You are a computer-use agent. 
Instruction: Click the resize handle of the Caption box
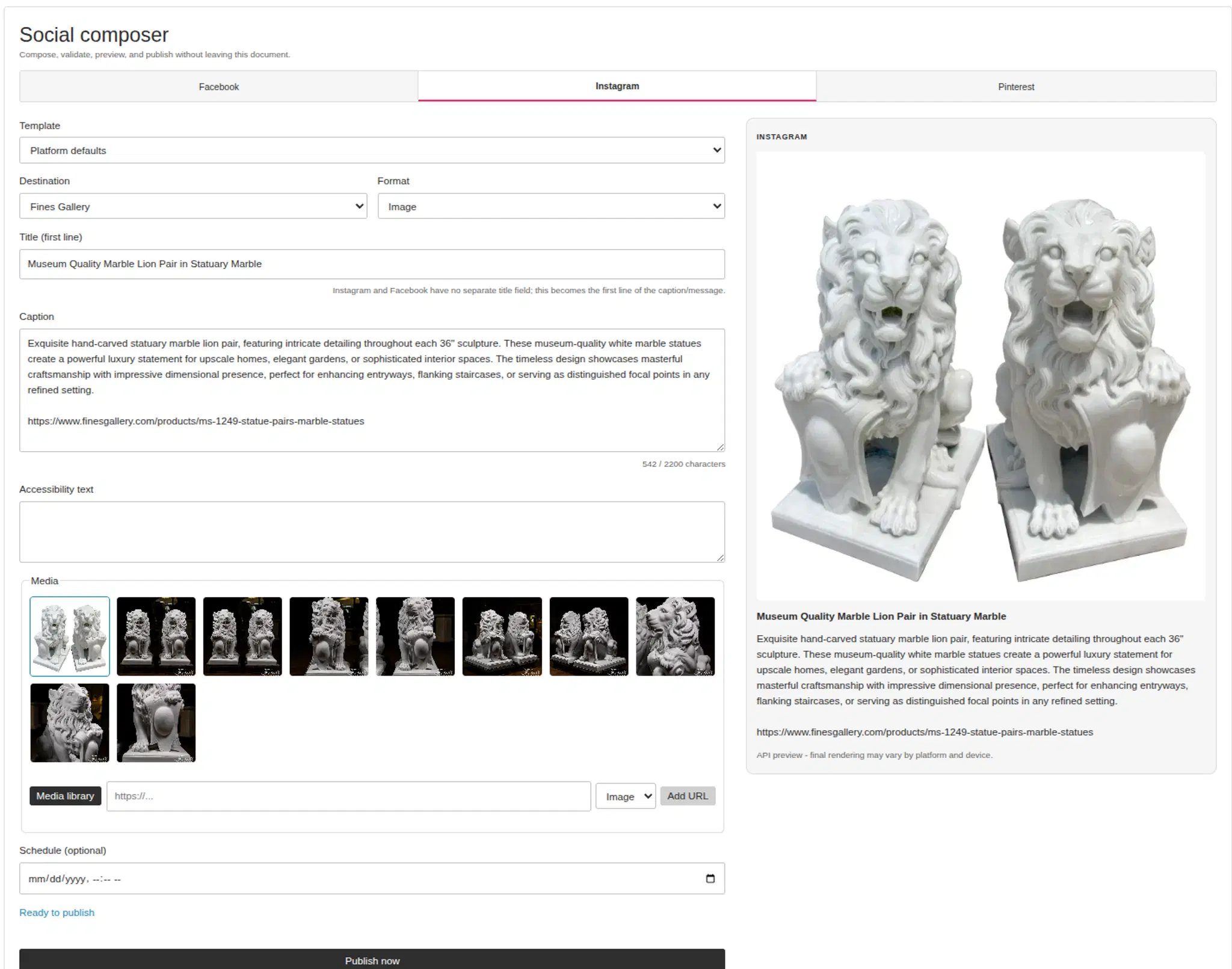coord(720,447)
